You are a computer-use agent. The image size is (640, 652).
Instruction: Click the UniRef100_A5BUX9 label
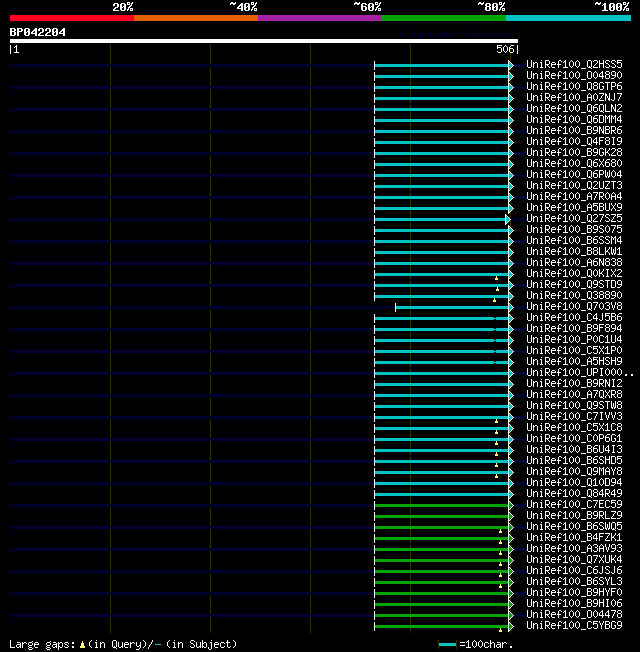tap(574, 208)
